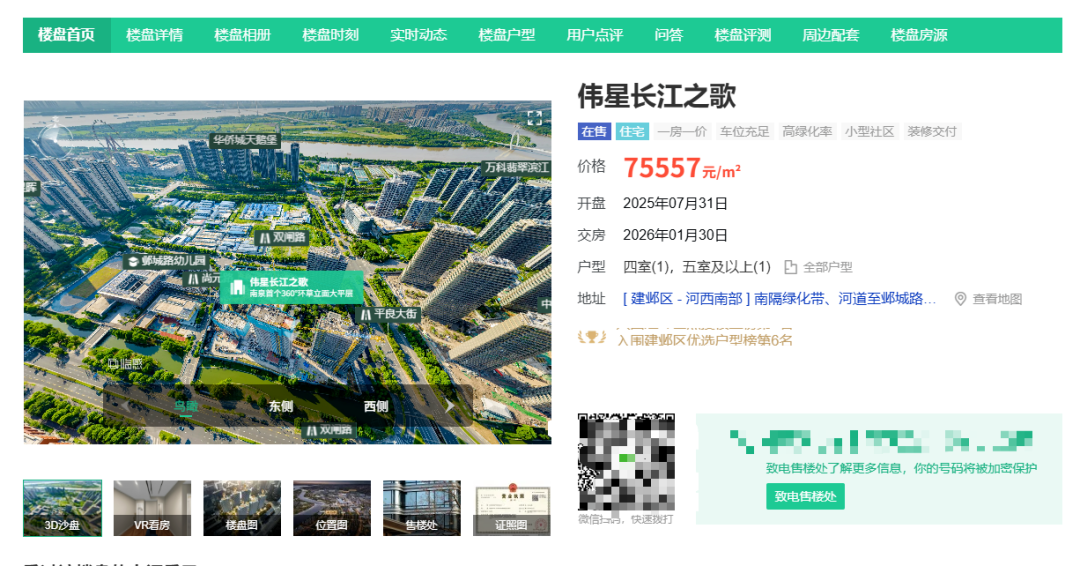
Task: Open the 楼盘相册 tab
Action: [x=242, y=35]
